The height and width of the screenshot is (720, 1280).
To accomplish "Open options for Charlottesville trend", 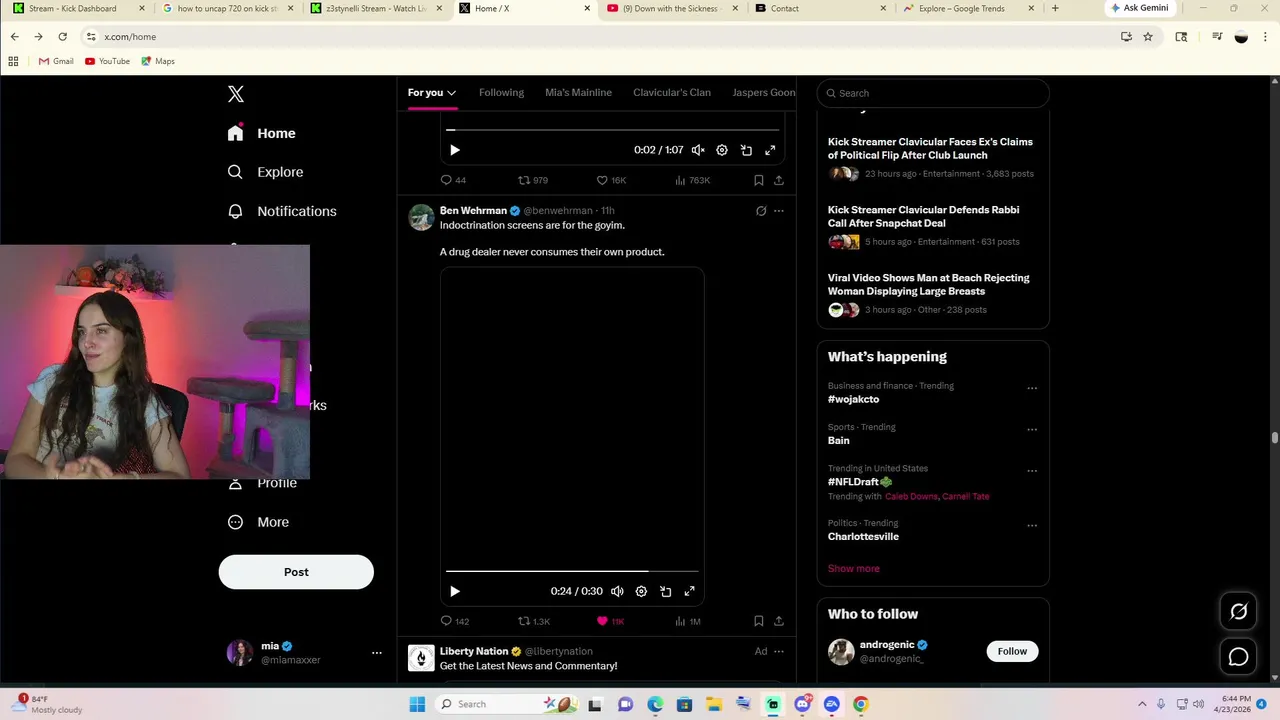I will (1032, 525).
